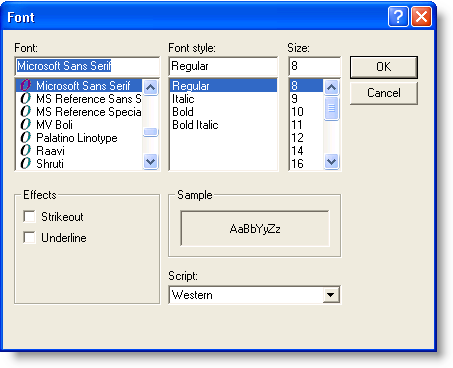Click the OpenType icon next to Palatino Linotype
The height and width of the screenshot is (368, 453).
tap(25, 138)
